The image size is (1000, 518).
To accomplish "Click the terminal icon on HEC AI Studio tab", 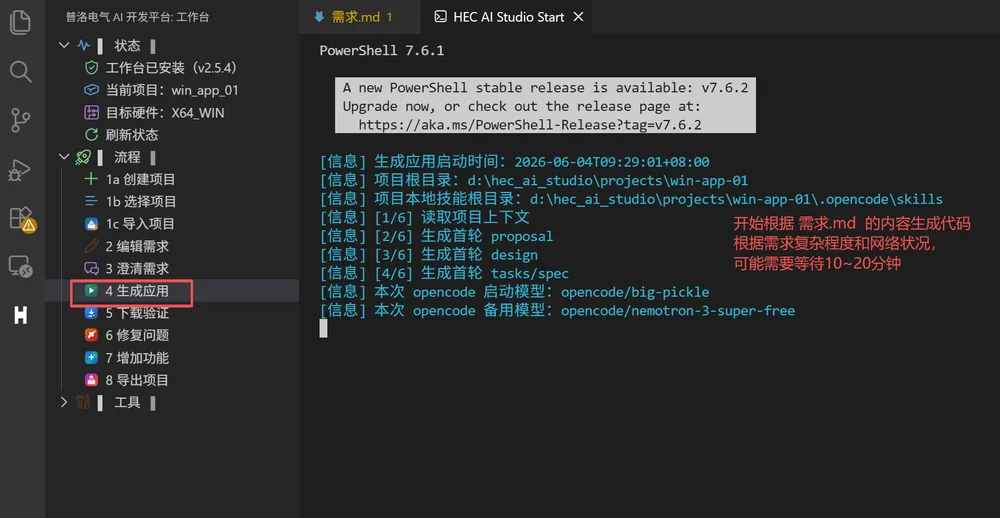I will point(440,17).
